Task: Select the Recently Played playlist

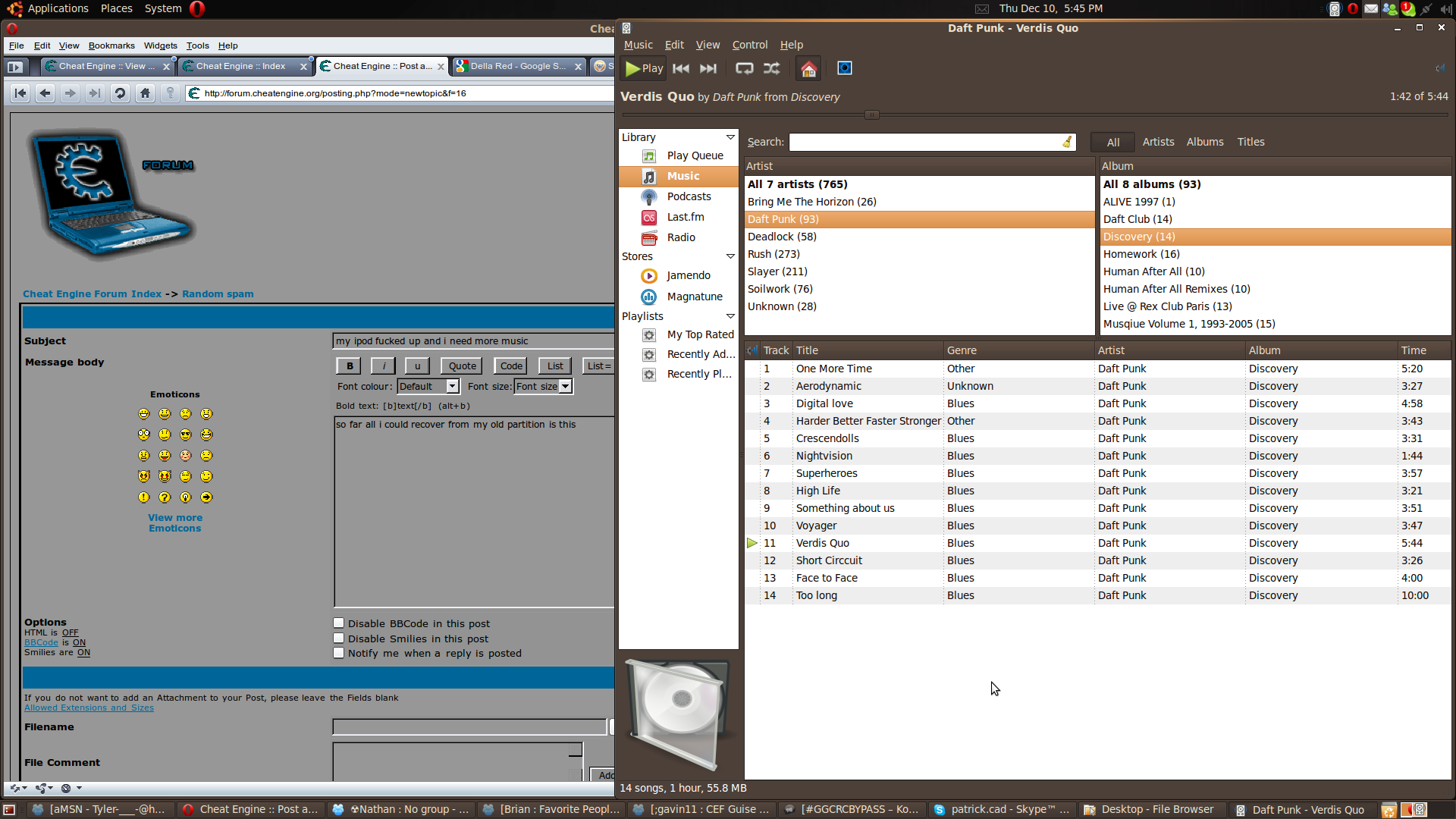Action: pos(679,374)
